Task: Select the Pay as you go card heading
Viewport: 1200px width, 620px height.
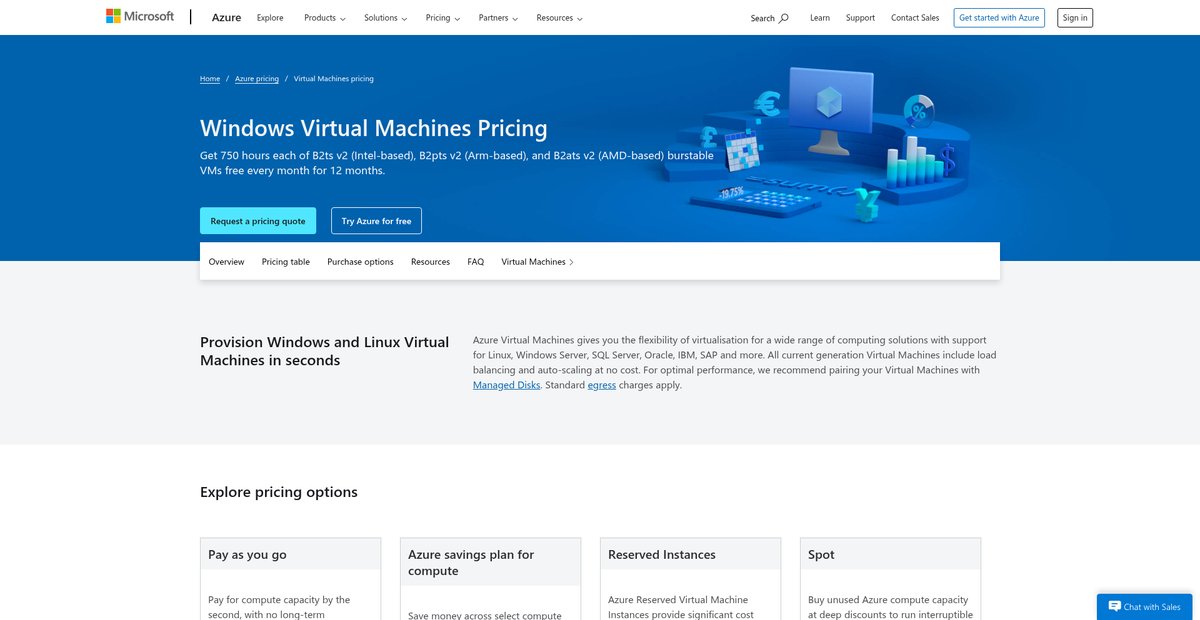Action: (x=247, y=554)
